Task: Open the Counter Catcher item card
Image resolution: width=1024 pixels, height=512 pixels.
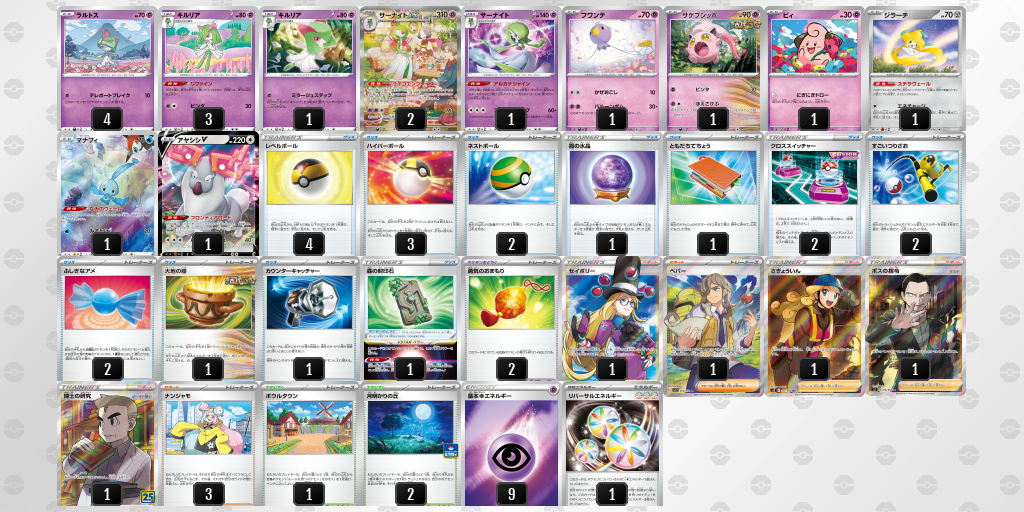Action: tap(310, 319)
